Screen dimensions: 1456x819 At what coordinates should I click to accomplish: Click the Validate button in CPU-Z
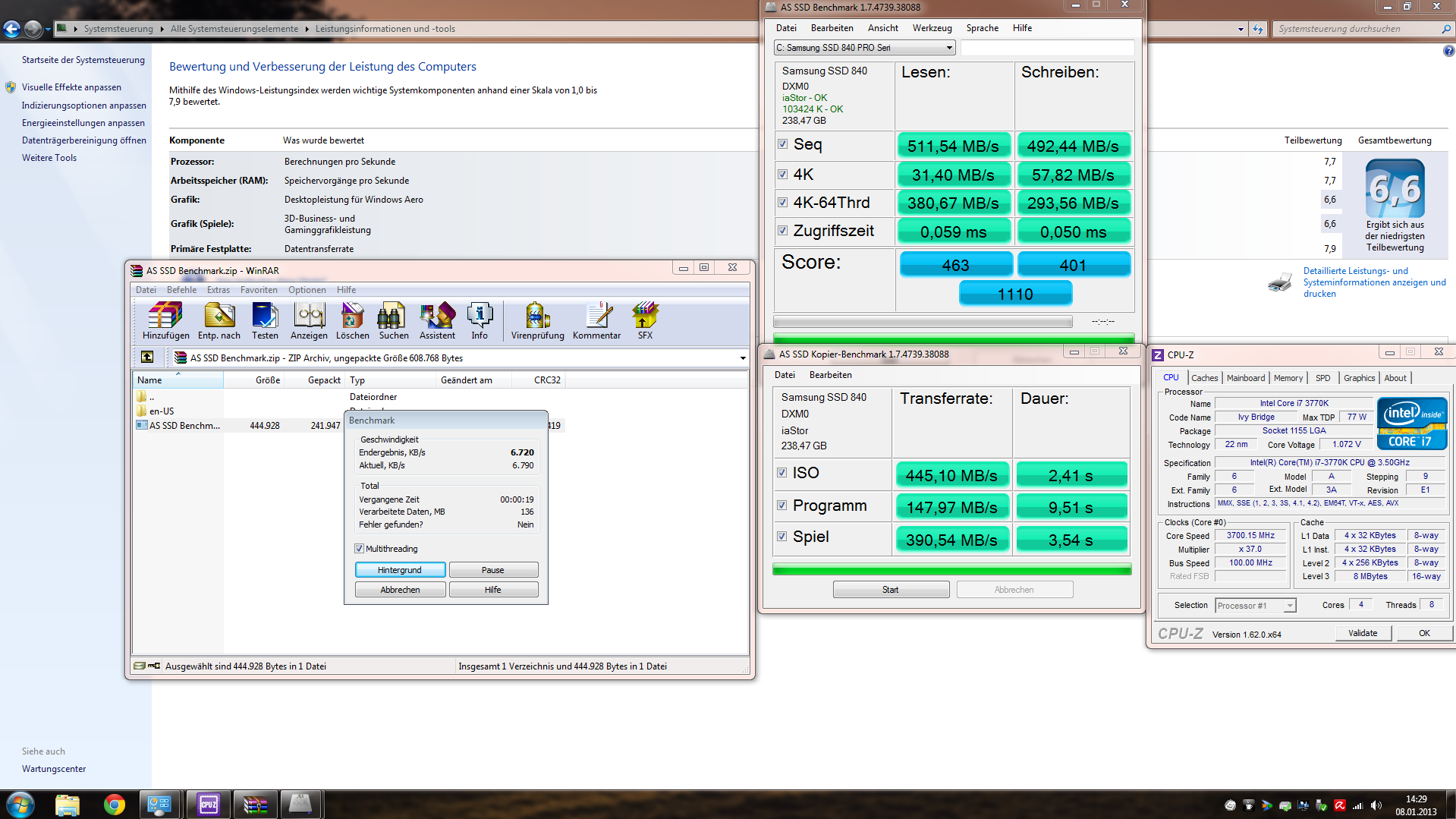[x=1363, y=632]
